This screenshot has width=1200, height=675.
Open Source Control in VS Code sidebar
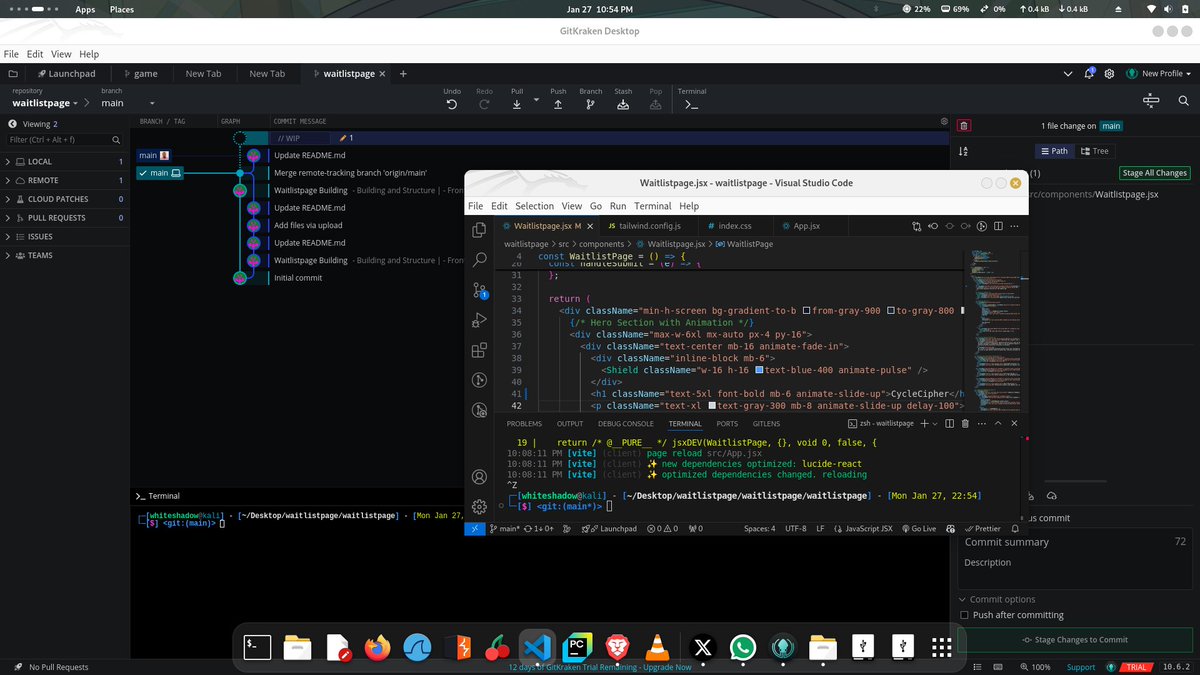[480, 290]
